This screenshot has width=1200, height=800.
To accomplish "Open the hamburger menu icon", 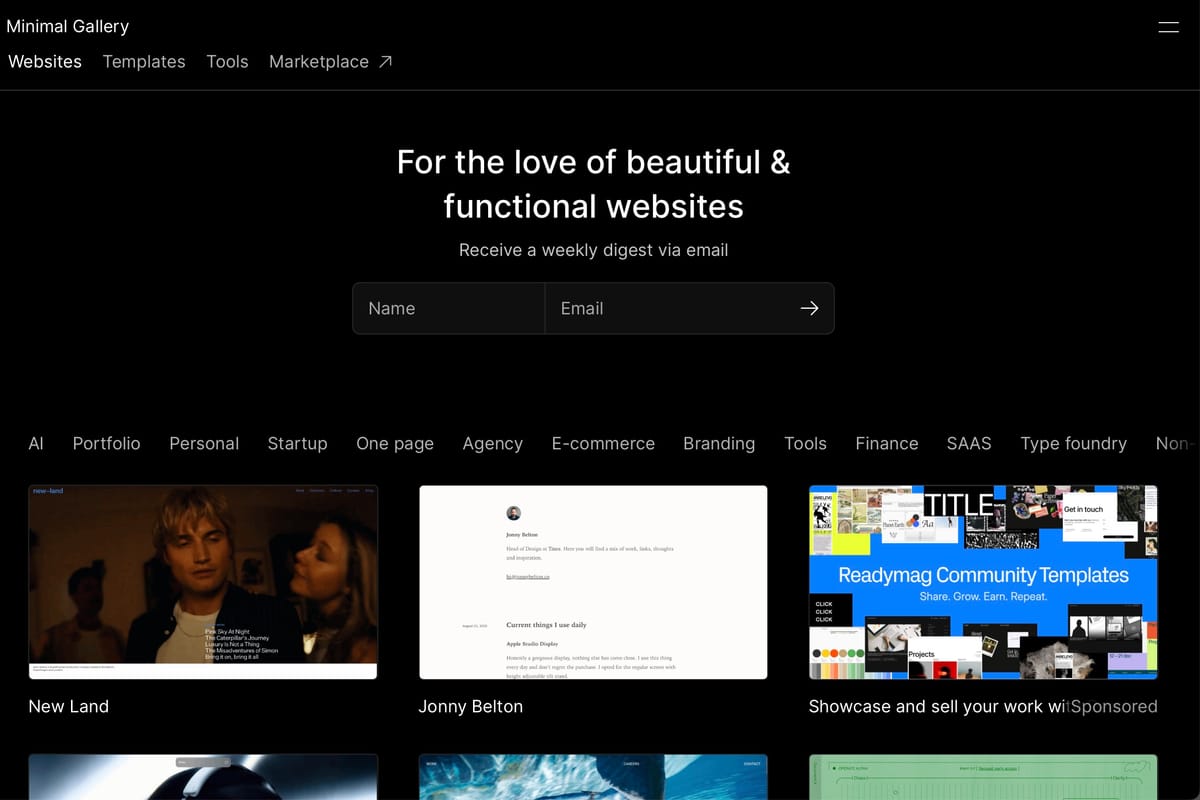I will 1168,27.
